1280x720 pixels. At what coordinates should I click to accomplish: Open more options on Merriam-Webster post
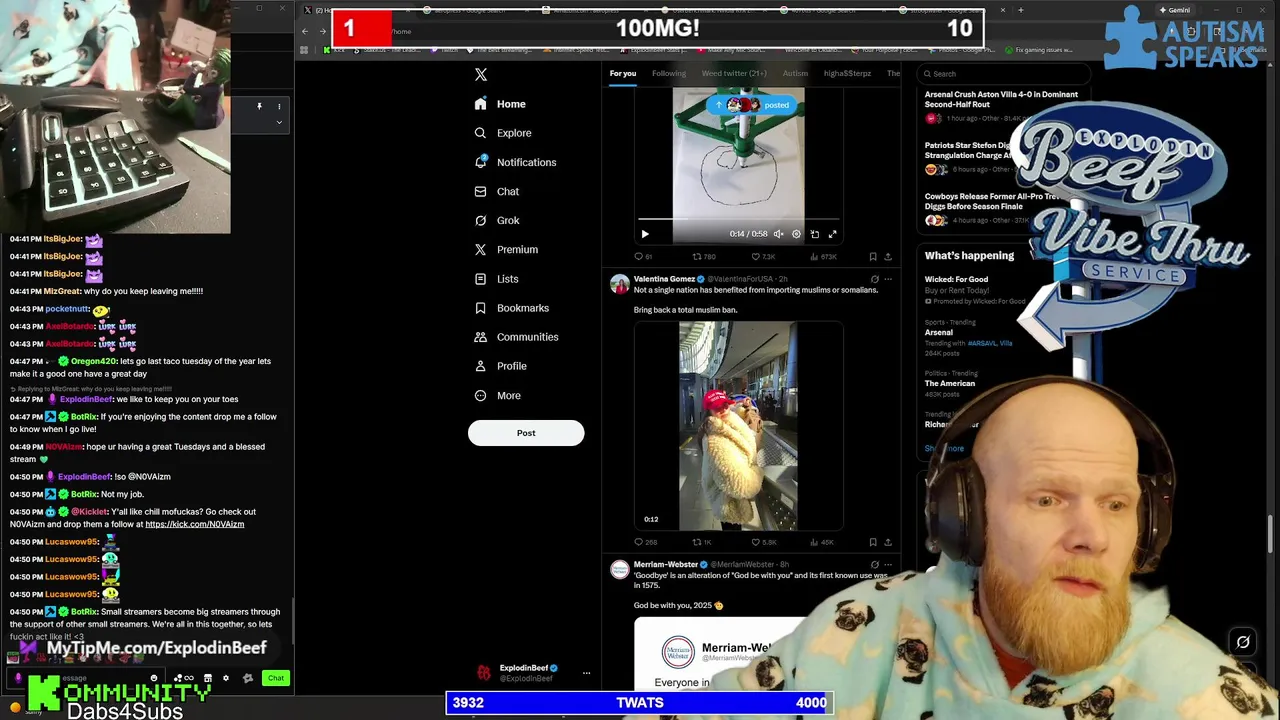(x=888, y=564)
